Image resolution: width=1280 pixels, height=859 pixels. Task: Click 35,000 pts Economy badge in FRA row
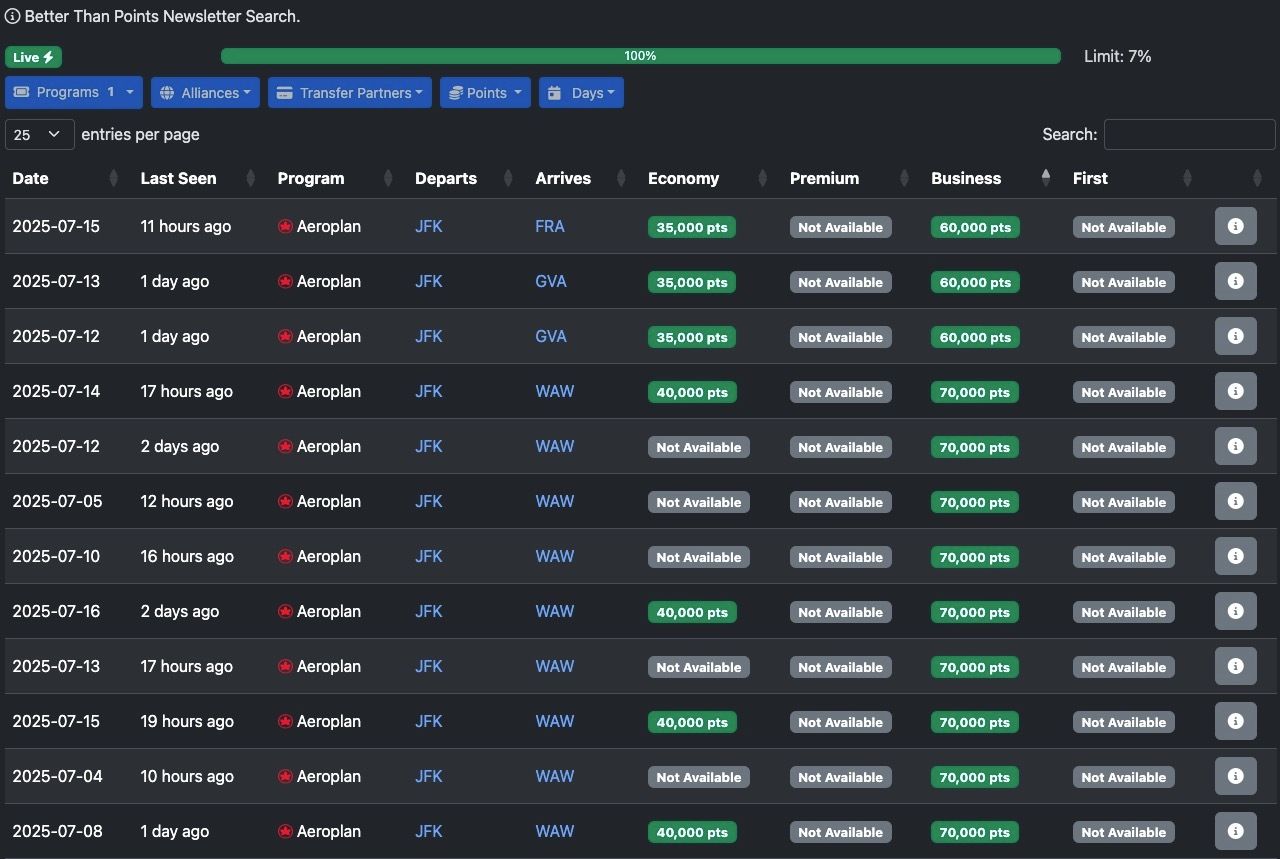(x=692, y=227)
